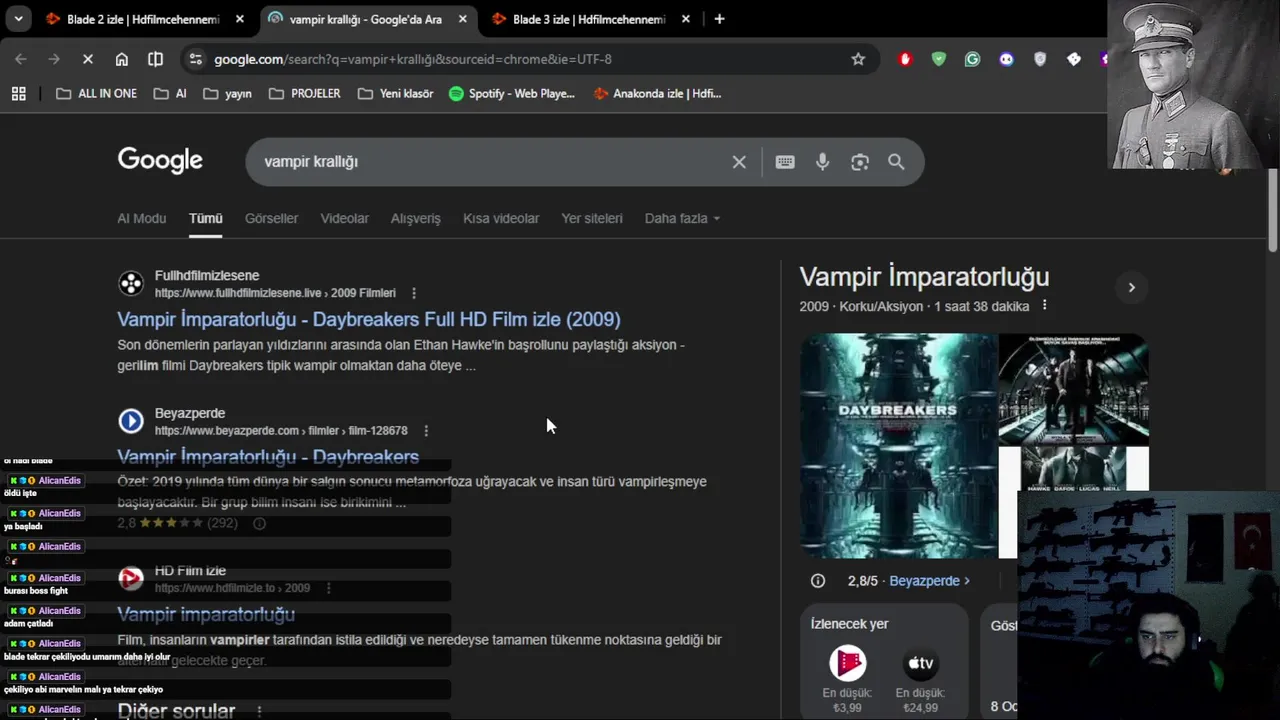Switch to the Blade 3 izle tab
Viewport: 1280px width, 720px height.
coord(590,19)
